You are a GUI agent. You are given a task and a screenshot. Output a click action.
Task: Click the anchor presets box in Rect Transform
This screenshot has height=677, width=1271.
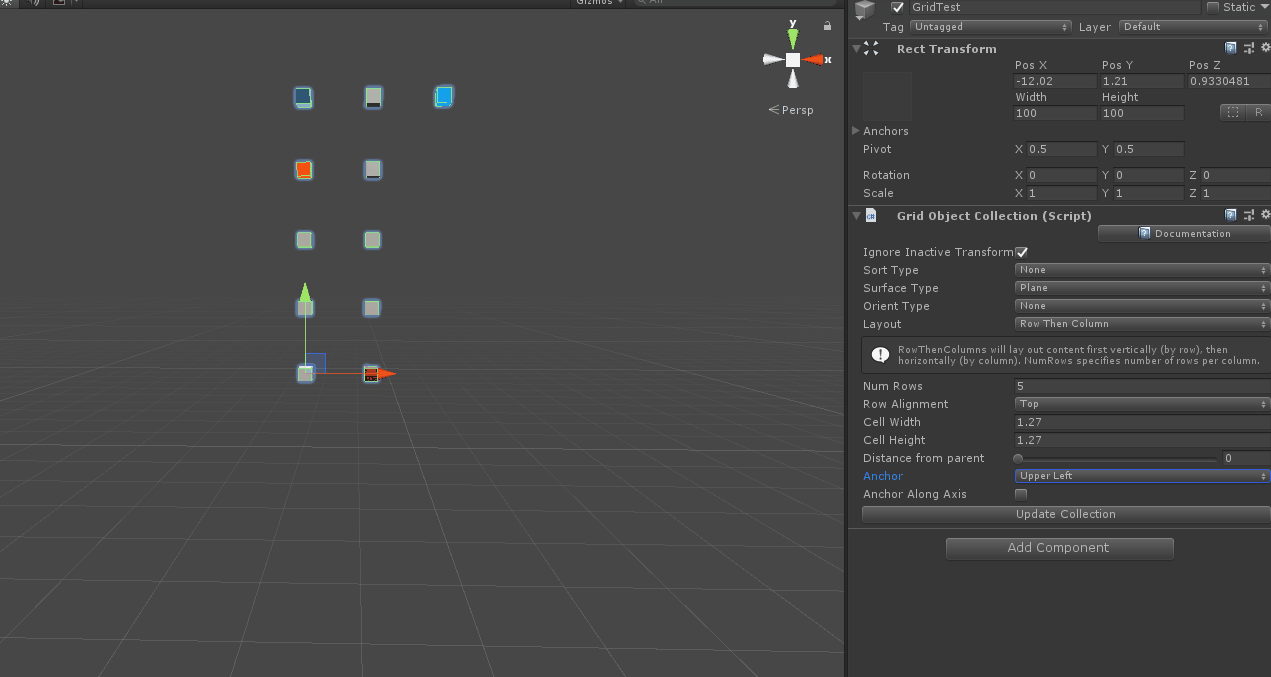pos(887,97)
